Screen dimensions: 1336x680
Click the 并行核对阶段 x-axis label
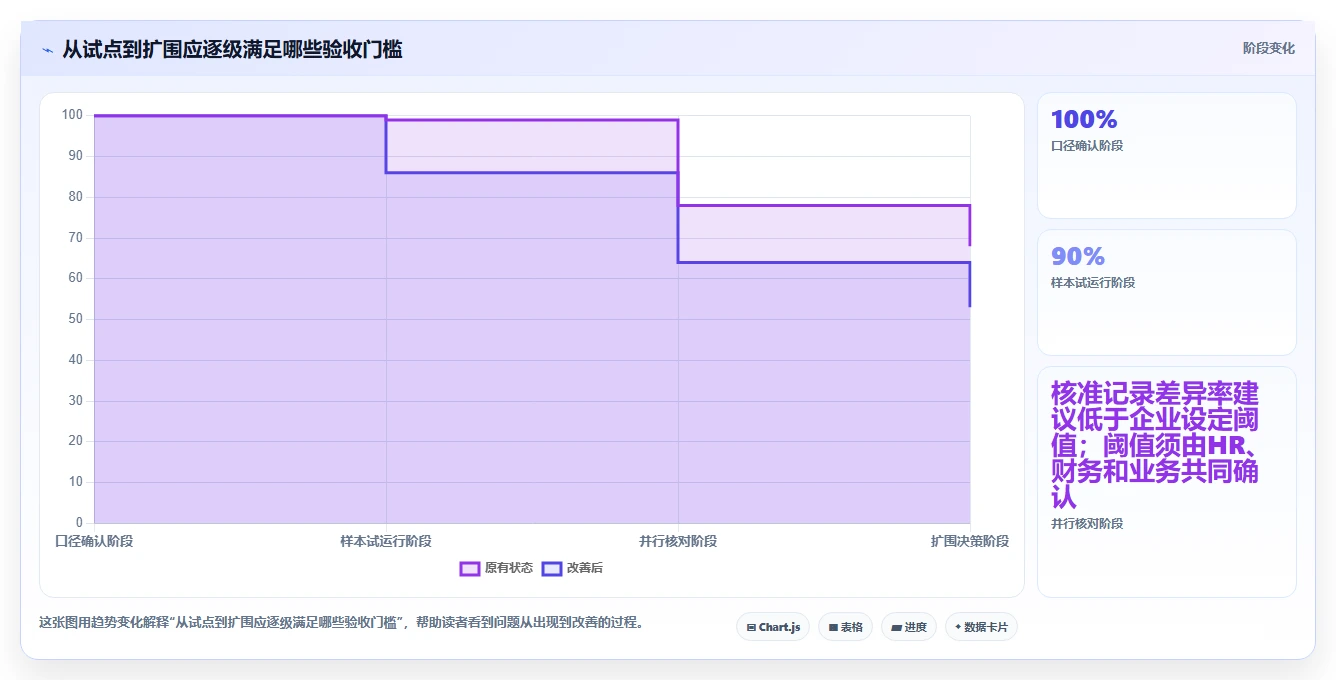click(x=678, y=541)
